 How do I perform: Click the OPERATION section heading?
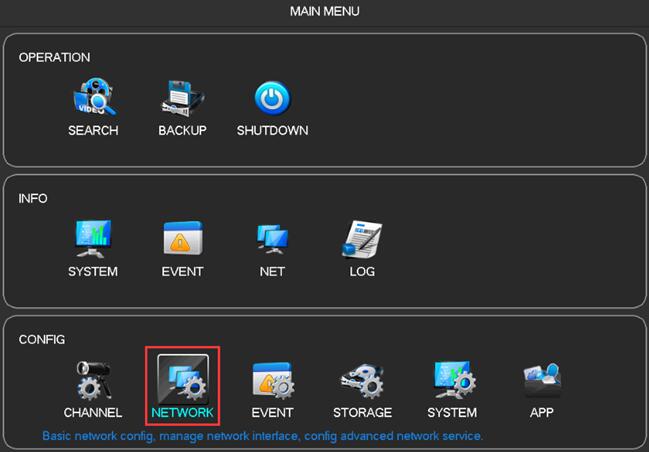tap(54, 58)
